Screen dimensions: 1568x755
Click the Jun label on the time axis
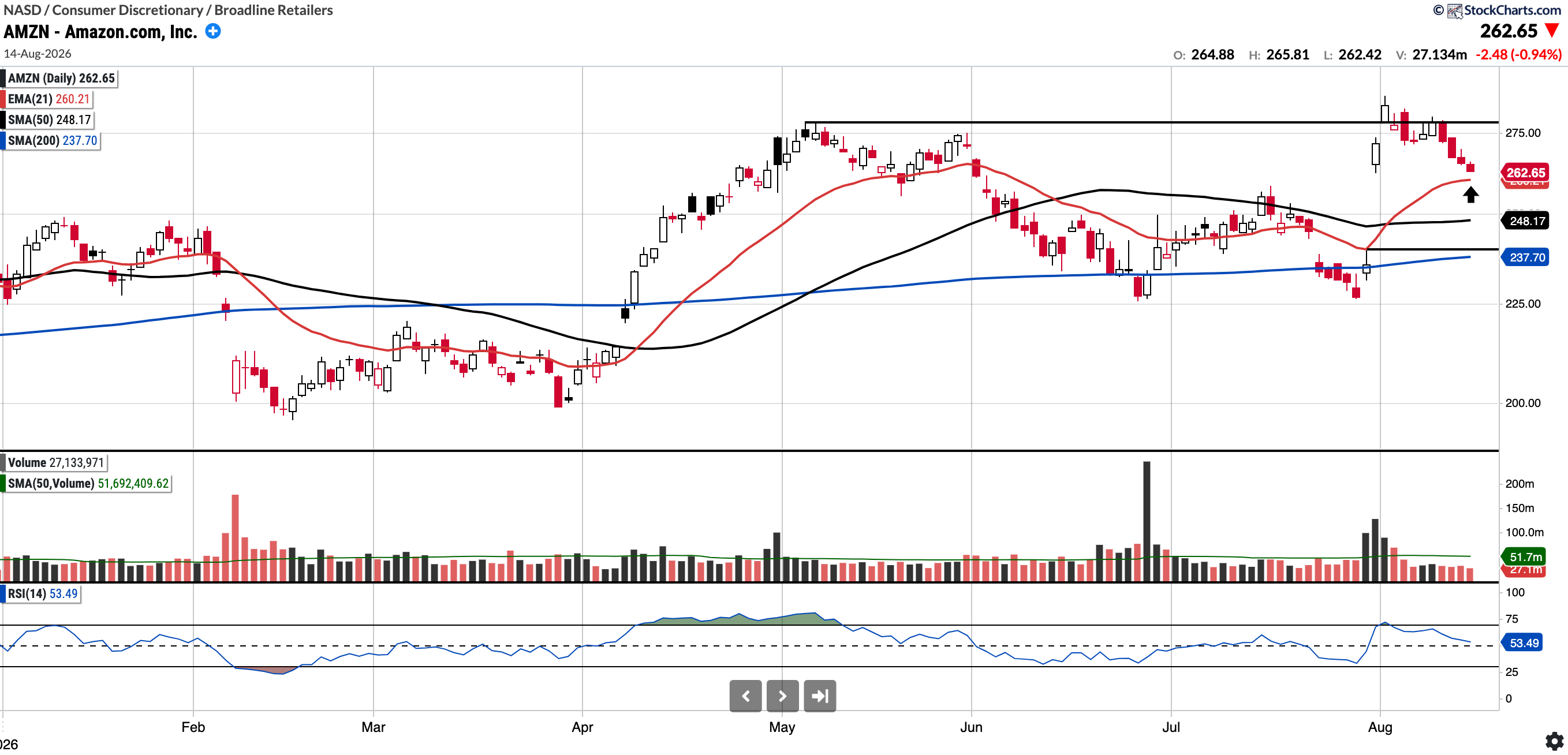tap(972, 727)
